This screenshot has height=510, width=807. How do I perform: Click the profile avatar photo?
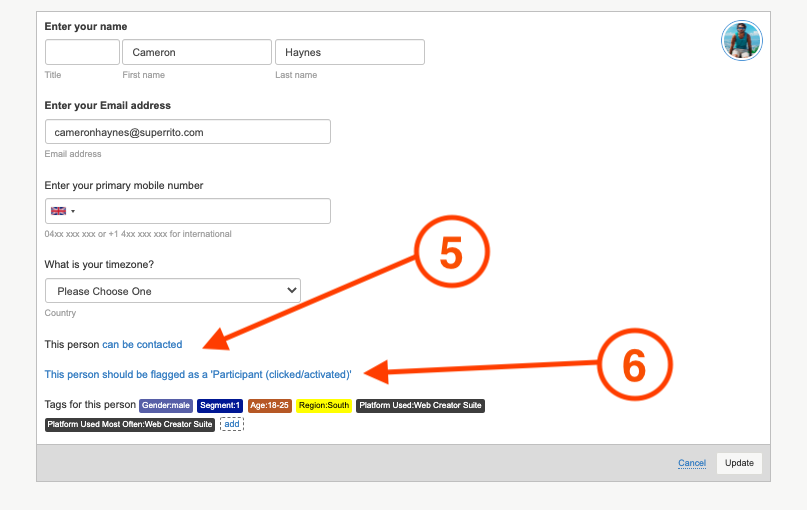(x=741, y=41)
